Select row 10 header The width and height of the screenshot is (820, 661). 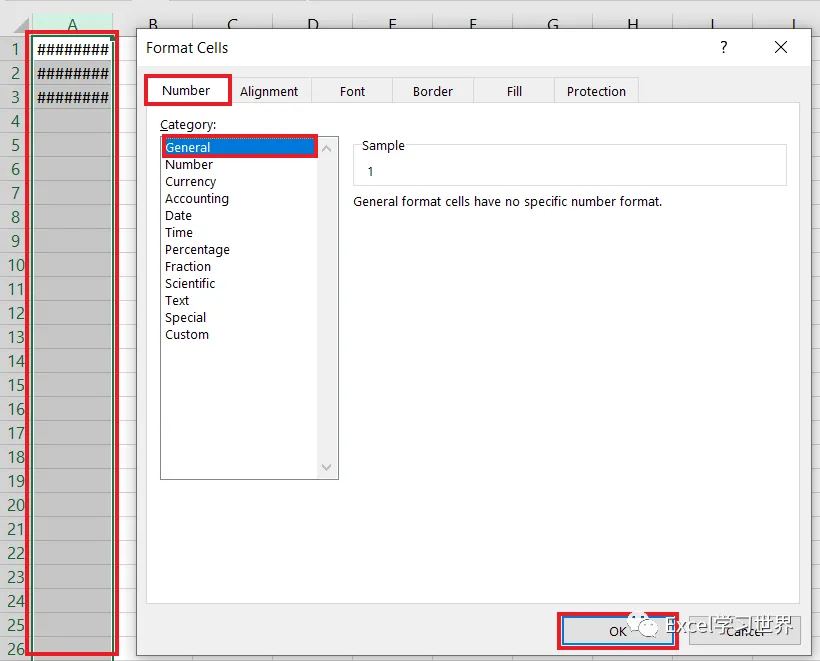(16, 265)
